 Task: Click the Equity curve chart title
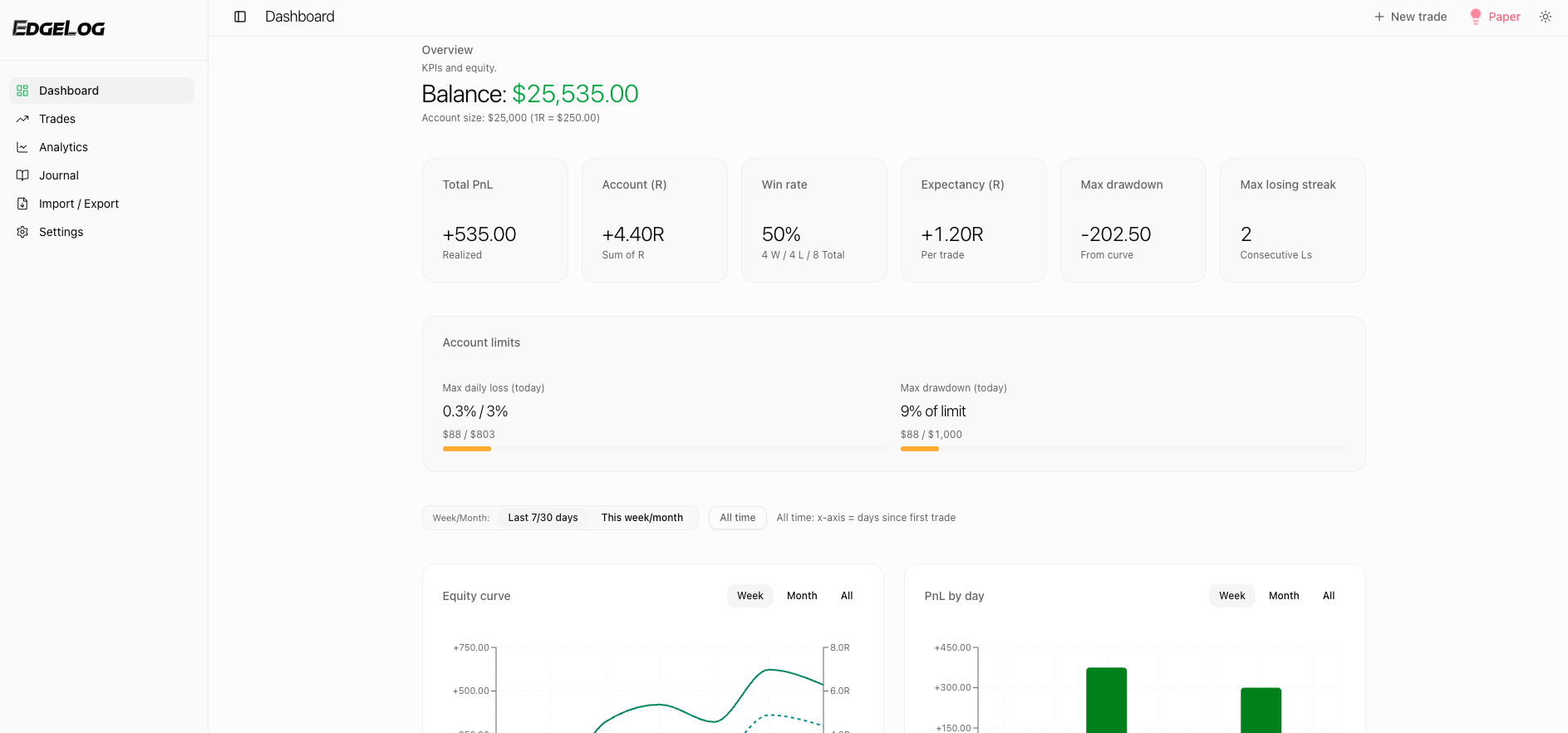coord(476,596)
